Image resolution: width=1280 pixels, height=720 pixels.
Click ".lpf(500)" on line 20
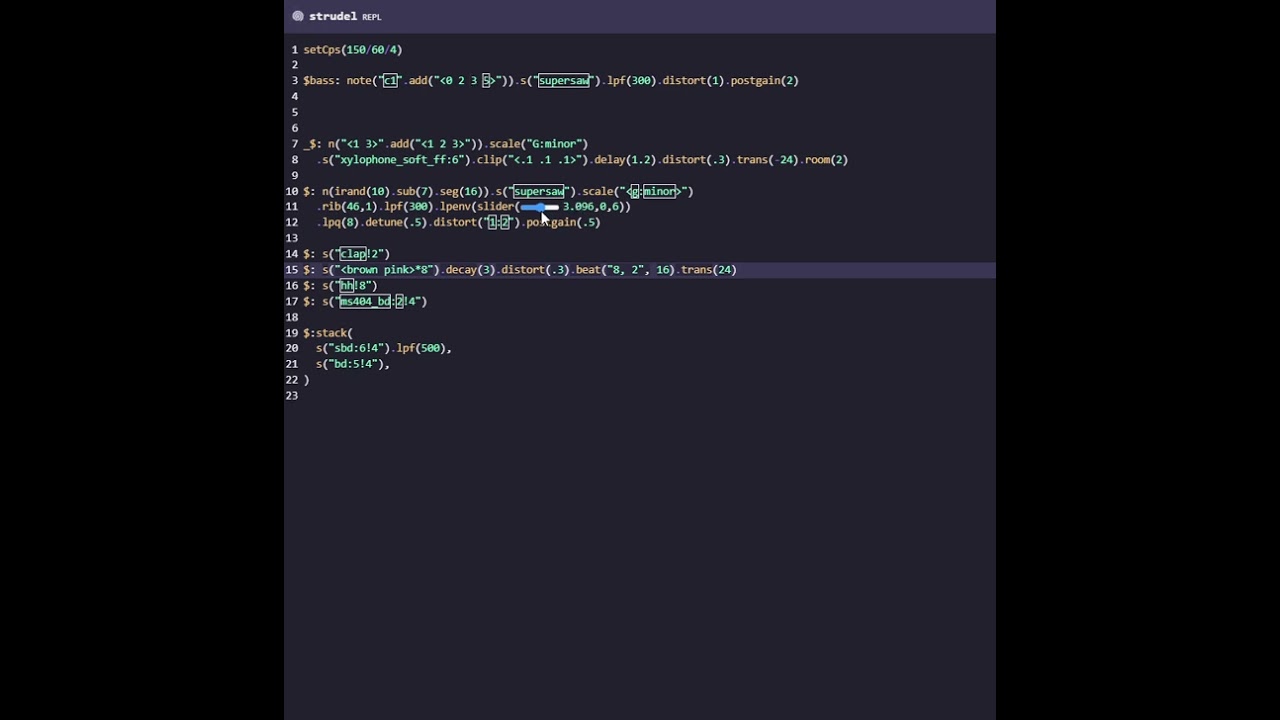click(420, 349)
